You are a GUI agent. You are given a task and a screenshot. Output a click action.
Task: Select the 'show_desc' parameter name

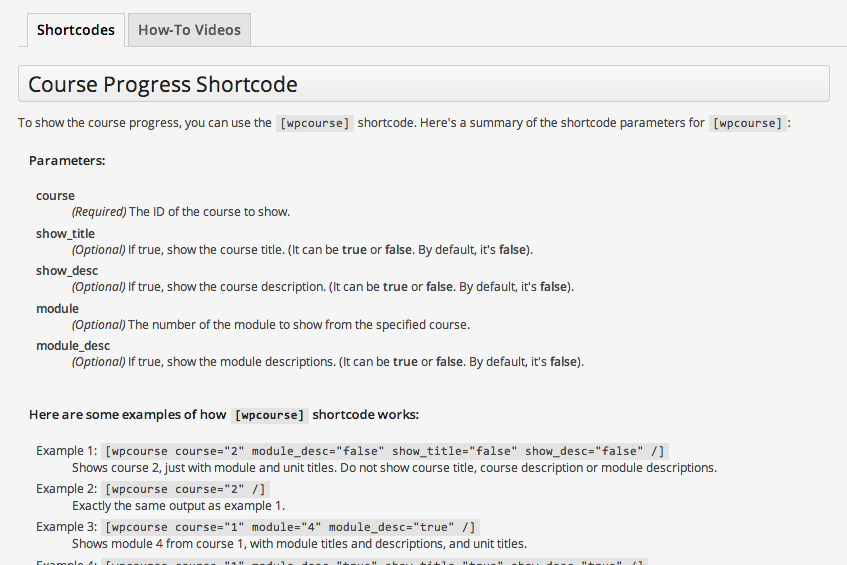pyautogui.click(x=65, y=271)
